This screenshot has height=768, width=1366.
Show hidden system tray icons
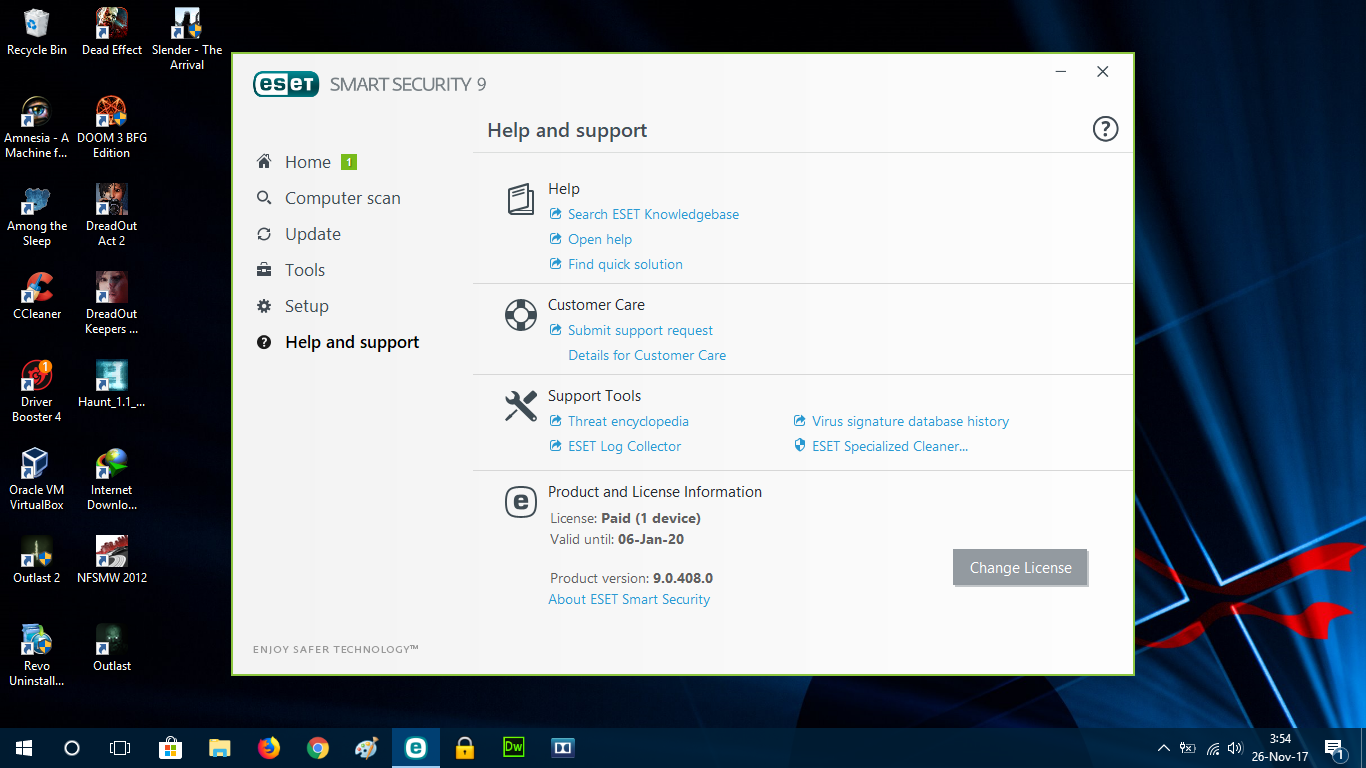pos(1163,747)
